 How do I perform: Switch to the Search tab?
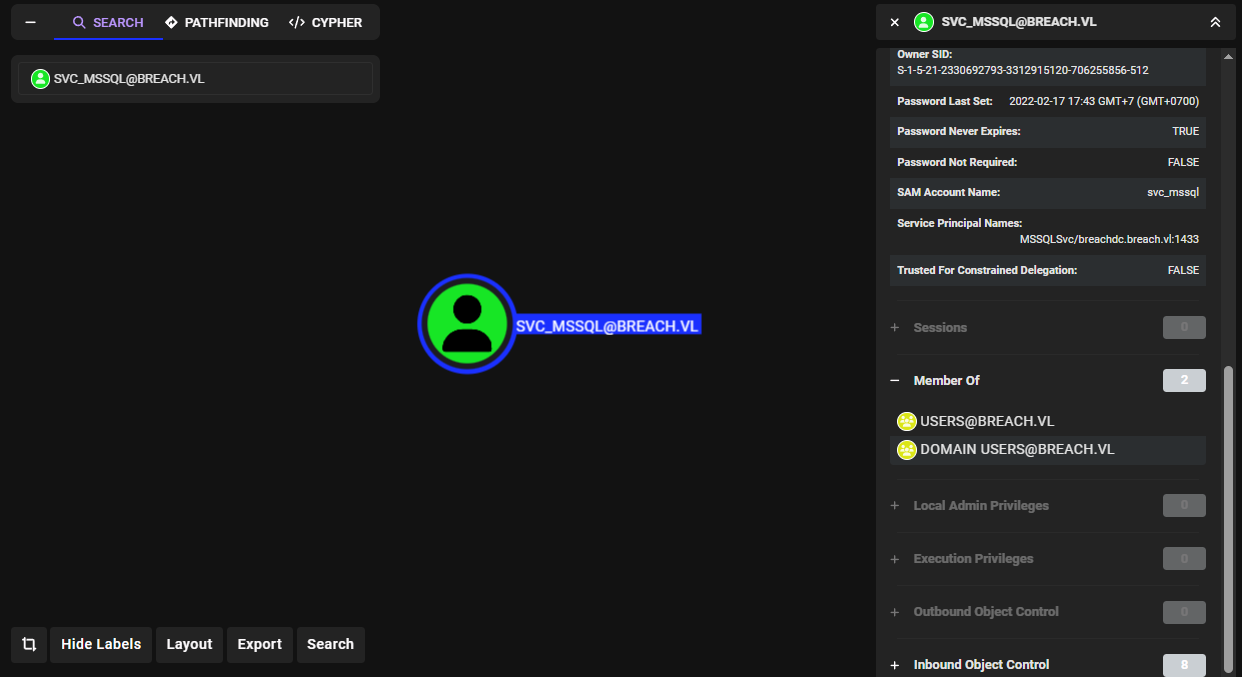pyautogui.click(x=108, y=22)
